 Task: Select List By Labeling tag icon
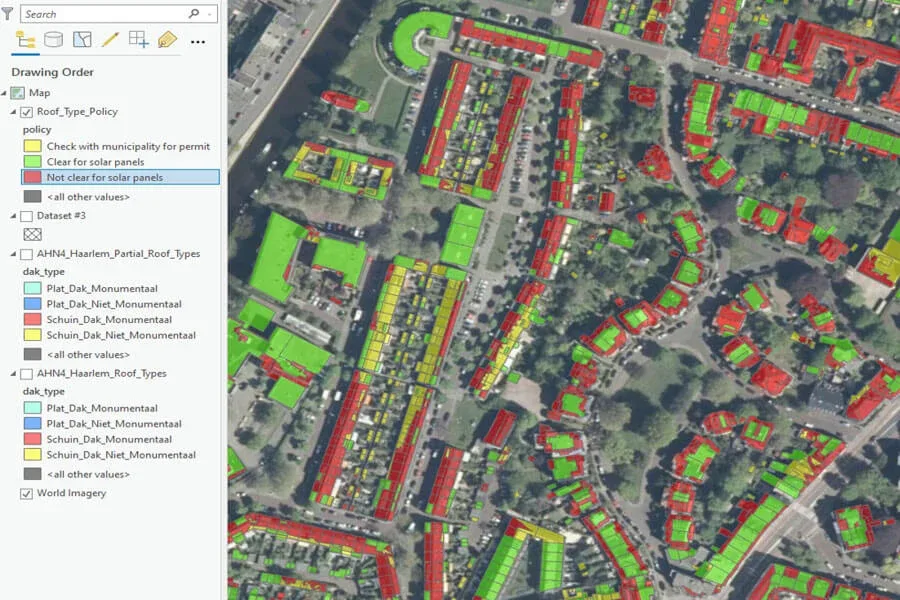[167, 40]
